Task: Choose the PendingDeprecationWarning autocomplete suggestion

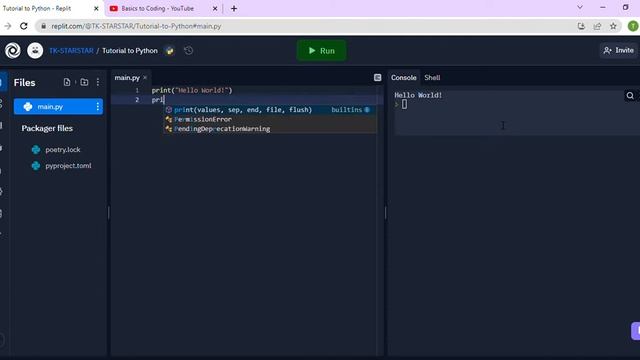Action: [x=271, y=129]
